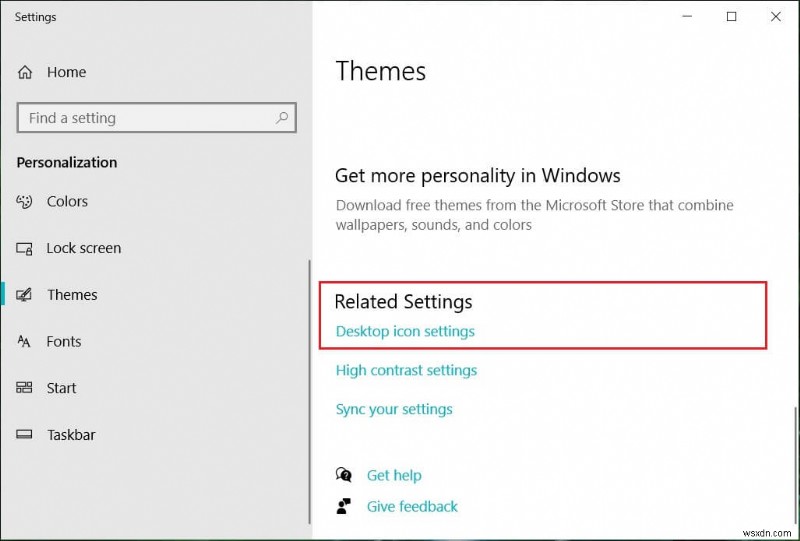Click the Lock screen icon
Screen dimensions: 800x541
(x=24, y=249)
